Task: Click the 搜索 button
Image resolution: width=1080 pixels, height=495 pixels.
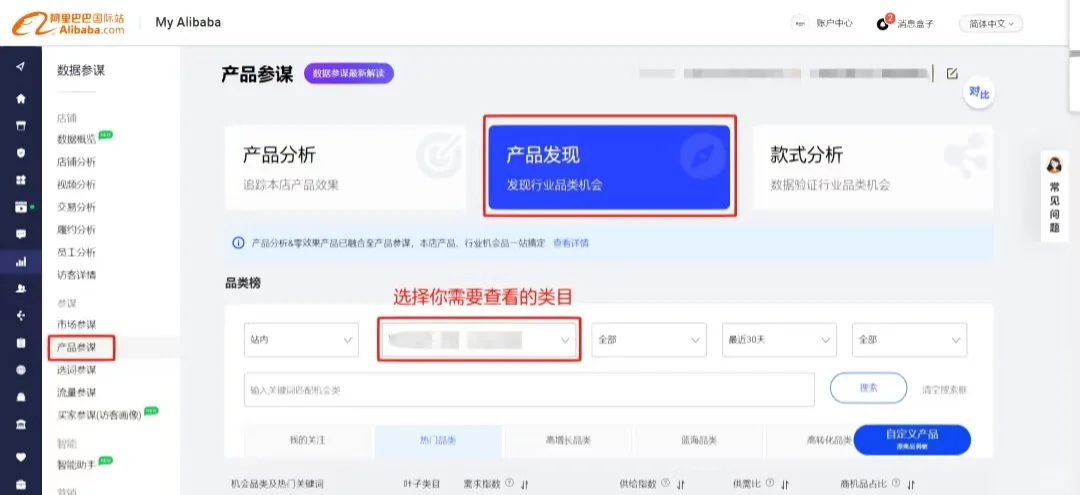Action: coord(869,388)
